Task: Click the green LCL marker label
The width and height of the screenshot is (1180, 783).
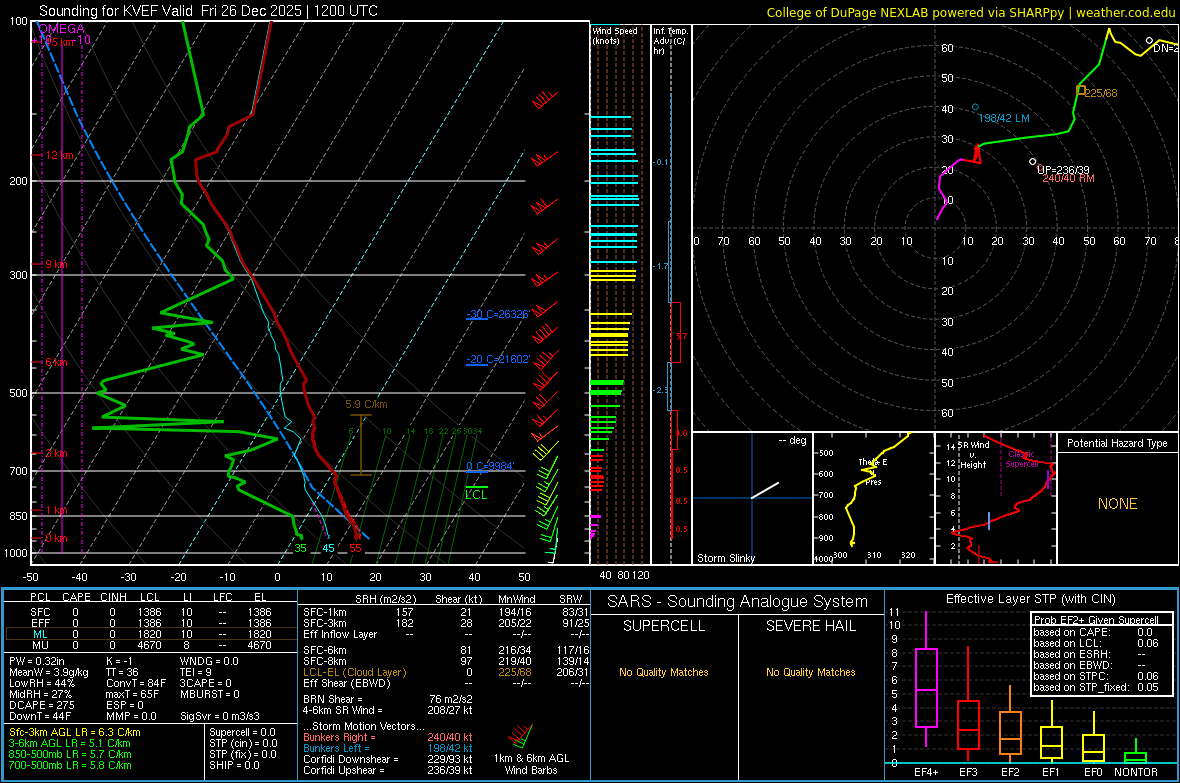Action: point(476,495)
